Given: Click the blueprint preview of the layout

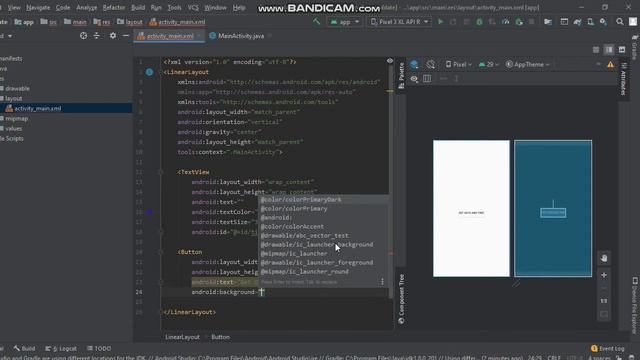Looking at the screenshot, I should tap(553, 208).
